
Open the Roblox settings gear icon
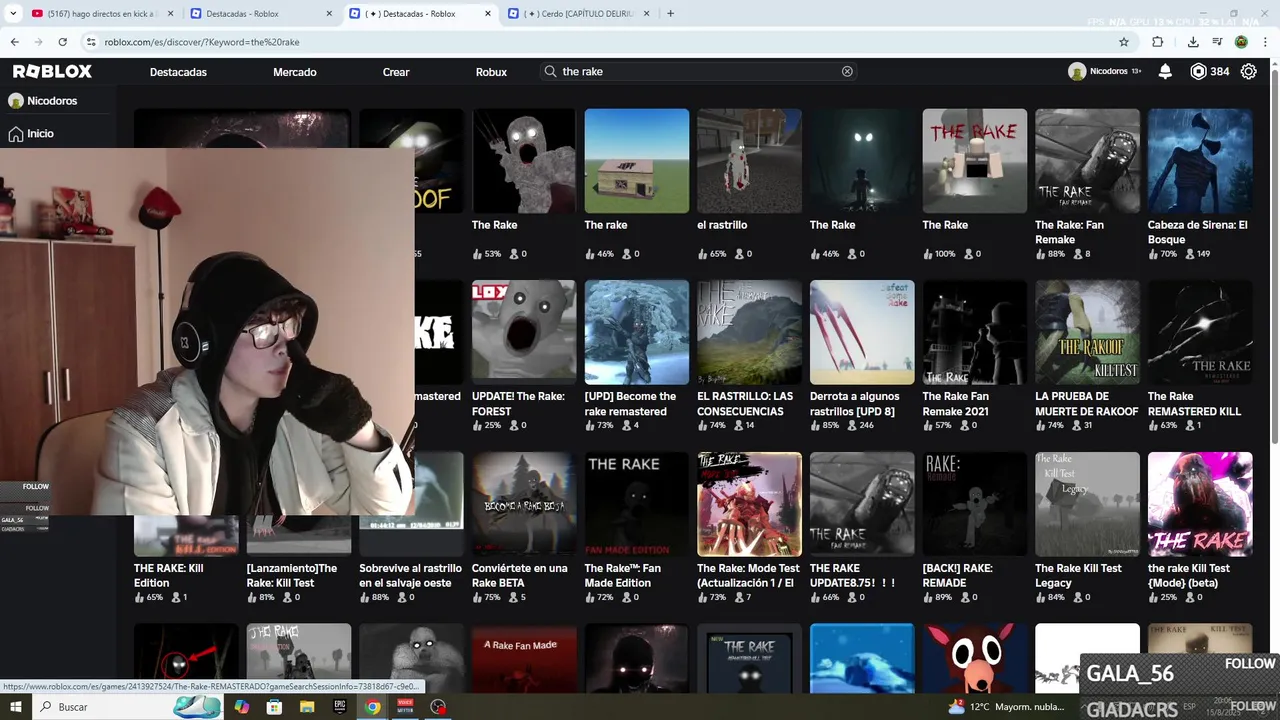click(x=1248, y=71)
